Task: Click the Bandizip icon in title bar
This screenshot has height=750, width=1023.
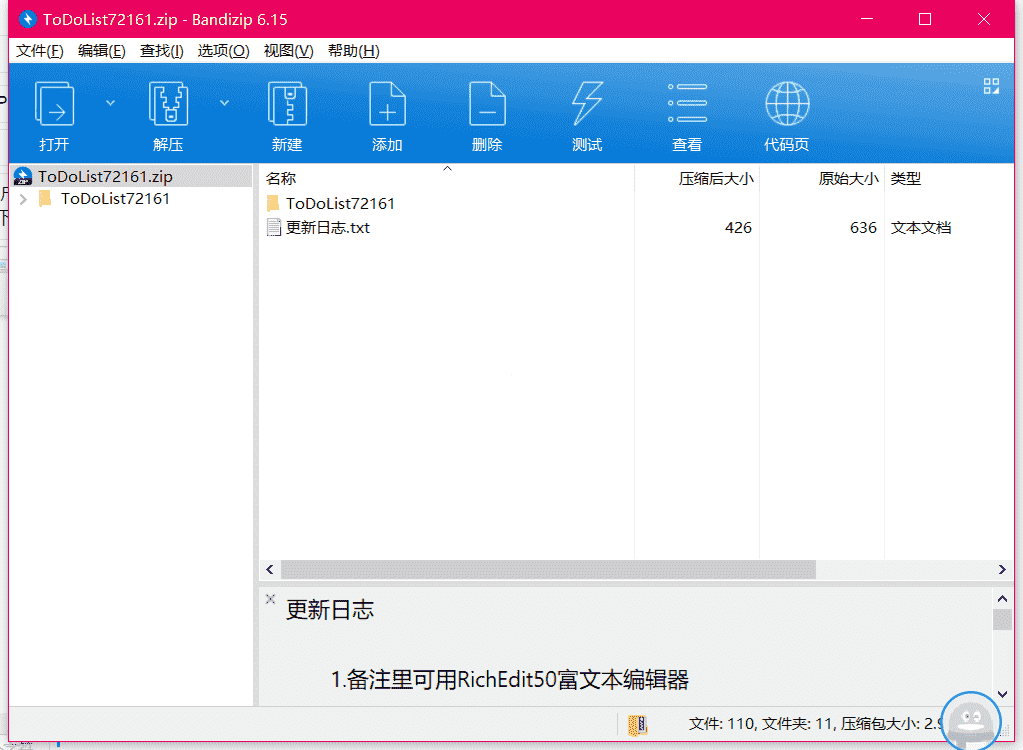Action: pyautogui.click(x=27, y=20)
